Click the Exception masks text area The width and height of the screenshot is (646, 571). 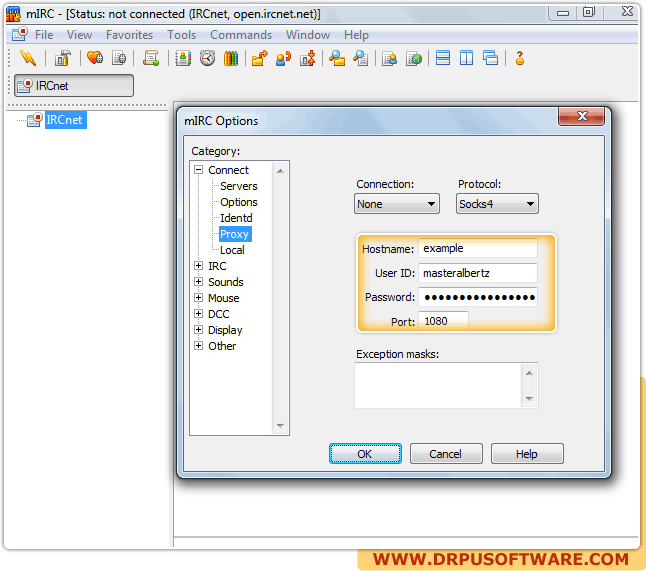point(438,386)
